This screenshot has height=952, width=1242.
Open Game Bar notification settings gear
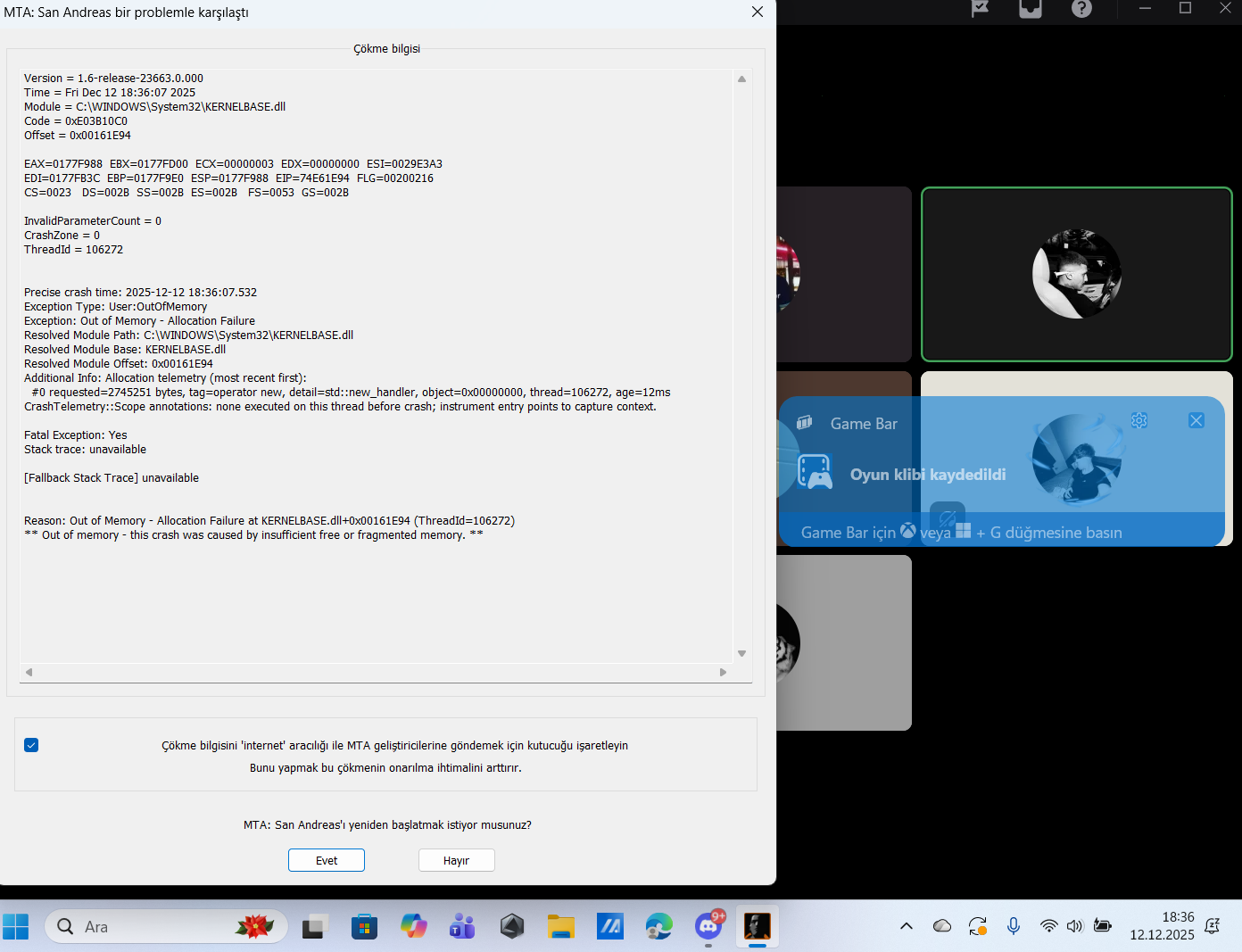(x=1139, y=420)
